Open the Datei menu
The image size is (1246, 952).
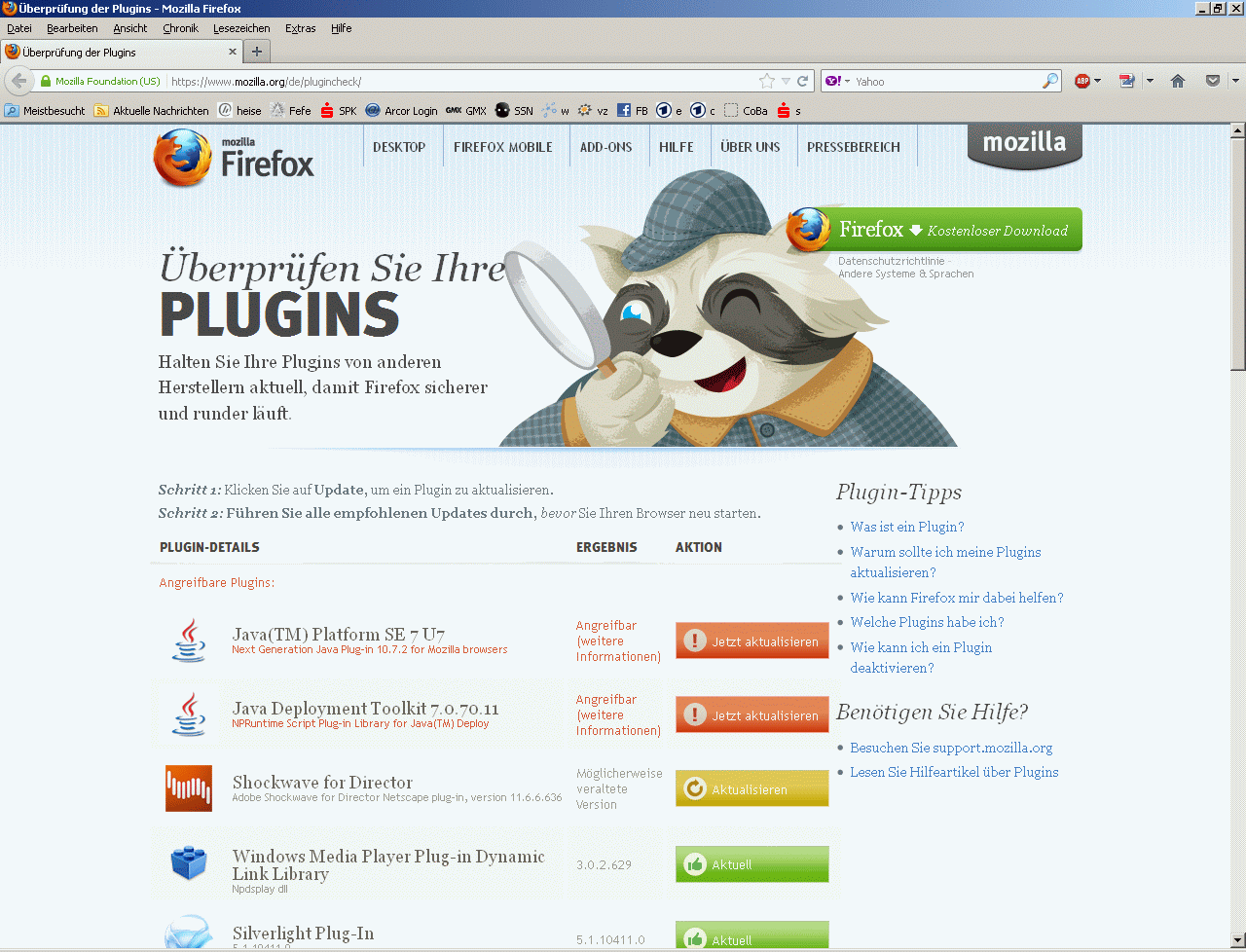tap(19, 29)
